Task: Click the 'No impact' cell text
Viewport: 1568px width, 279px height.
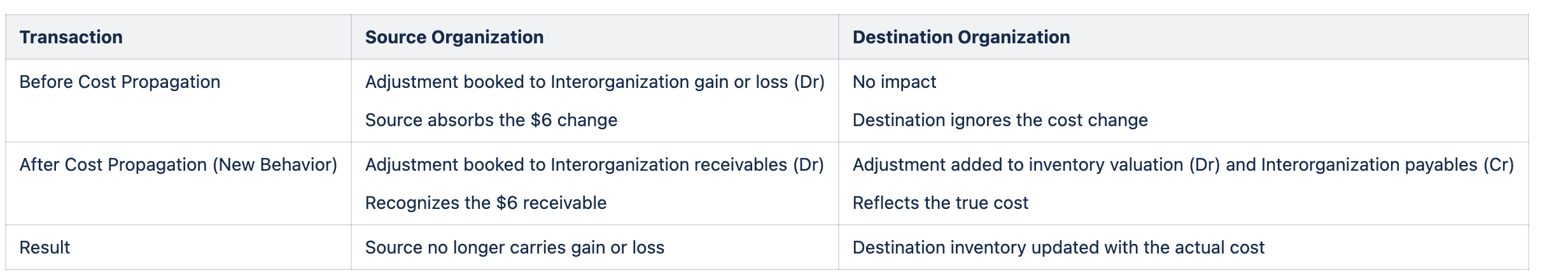Action: [x=894, y=82]
